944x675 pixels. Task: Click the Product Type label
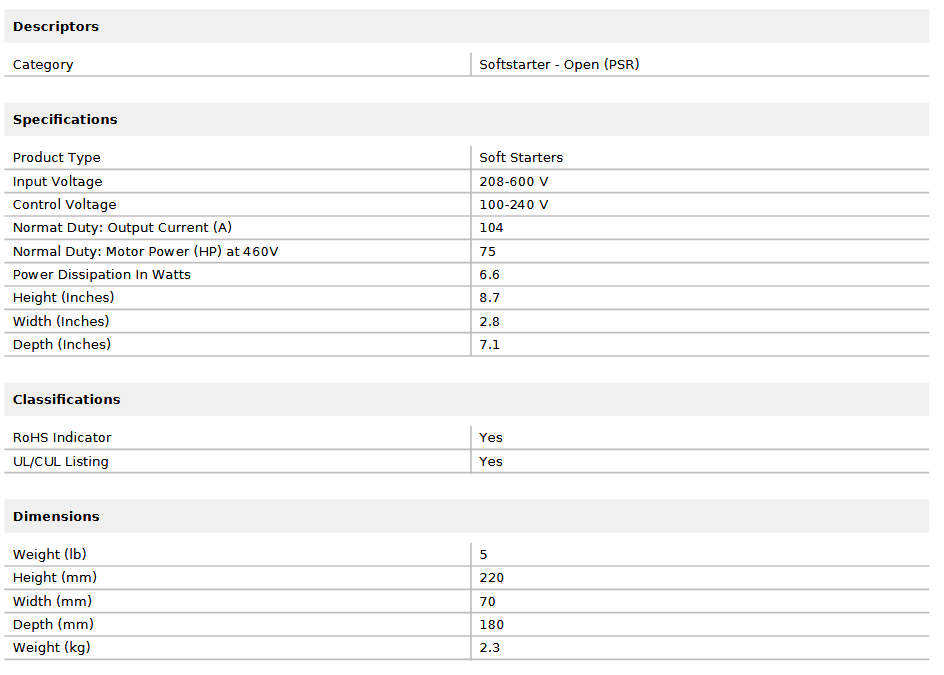pyautogui.click(x=57, y=157)
